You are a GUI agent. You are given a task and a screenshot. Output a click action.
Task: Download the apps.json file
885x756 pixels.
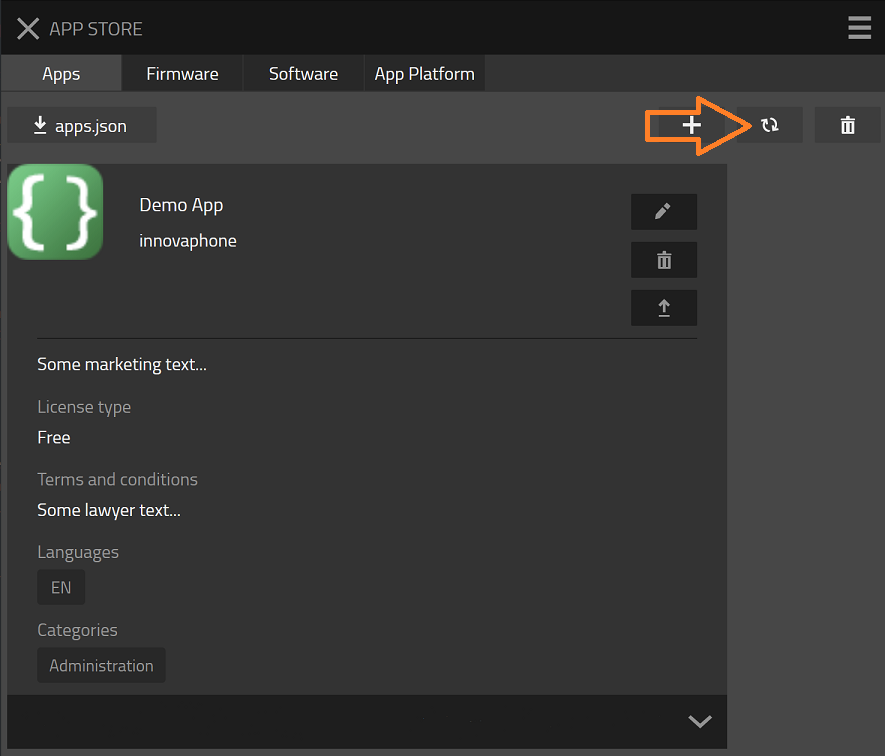pyautogui.click(x=81, y=126)
